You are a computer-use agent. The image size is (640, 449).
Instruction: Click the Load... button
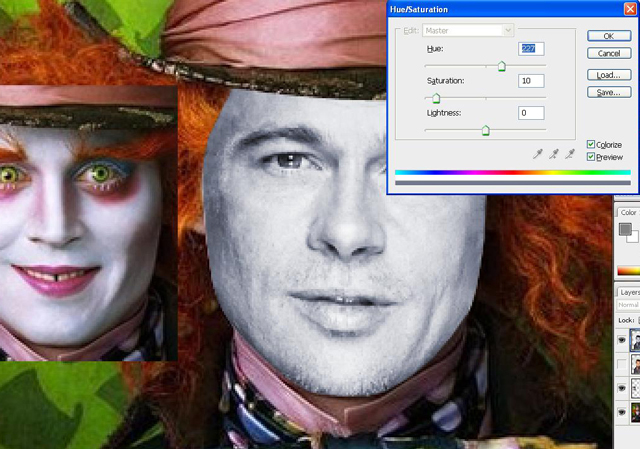(609, 75)
